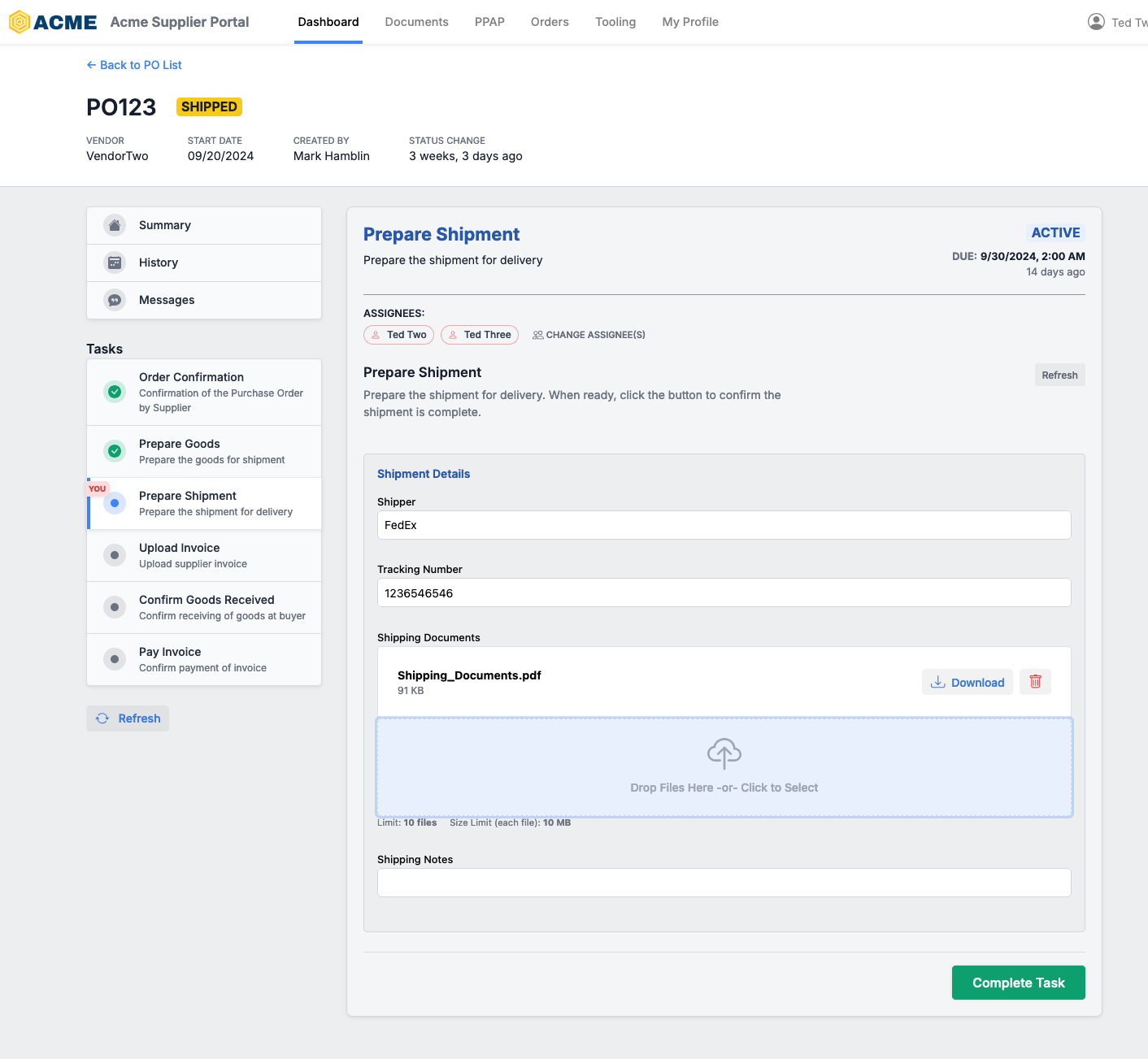Image resolution: width=1148 pixels, height=1059 pixels.
Task: Click the Acme Supplier Portal title
Action: (180, 22)
